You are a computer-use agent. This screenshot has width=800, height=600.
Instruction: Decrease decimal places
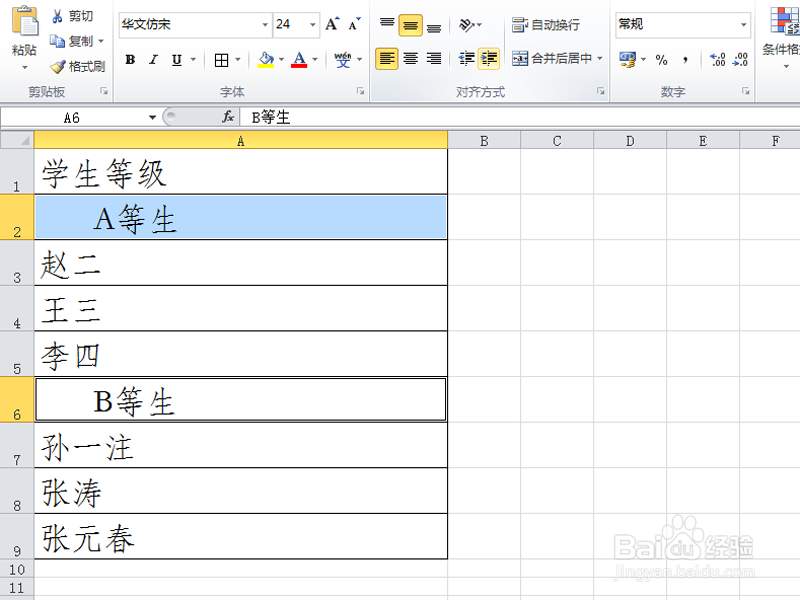[x=740, y=60]
